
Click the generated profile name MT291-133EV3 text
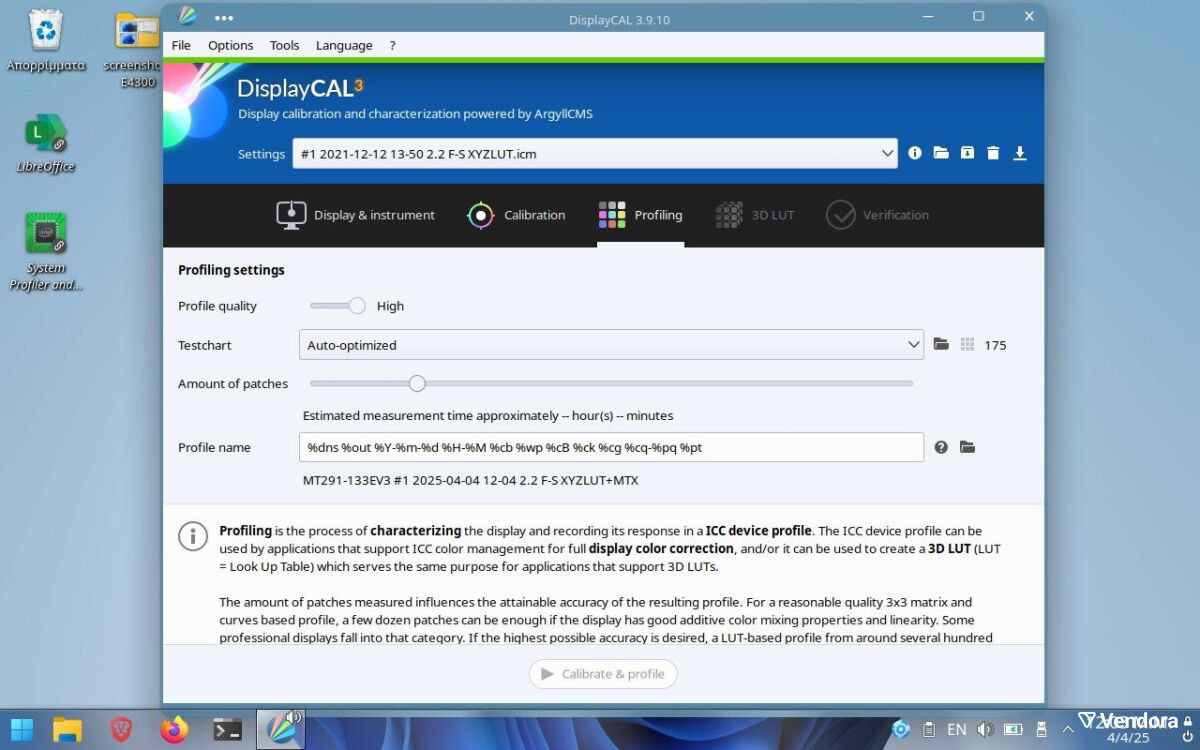(470, 480)
